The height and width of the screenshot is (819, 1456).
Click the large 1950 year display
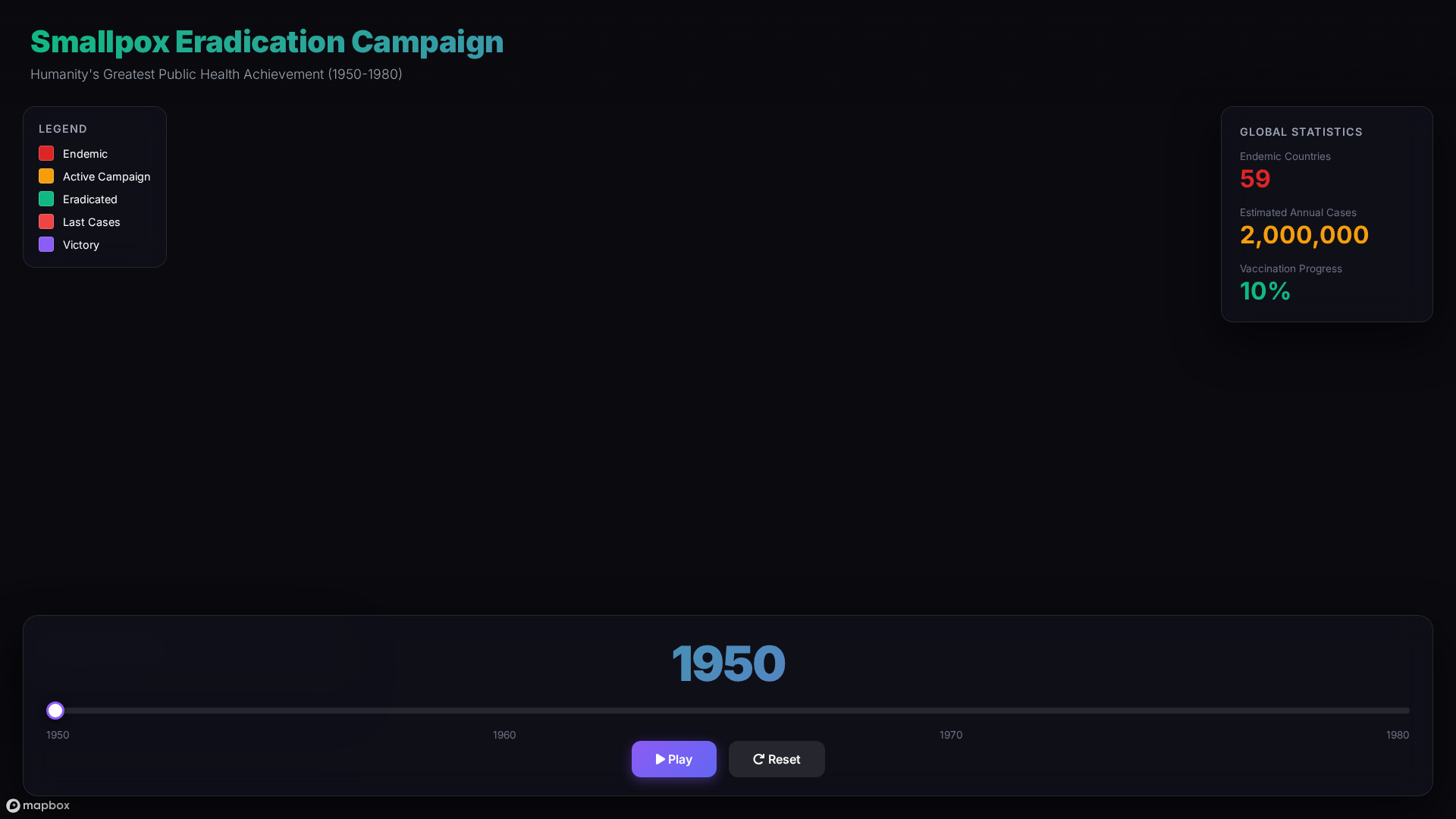[x=728, y=664]
